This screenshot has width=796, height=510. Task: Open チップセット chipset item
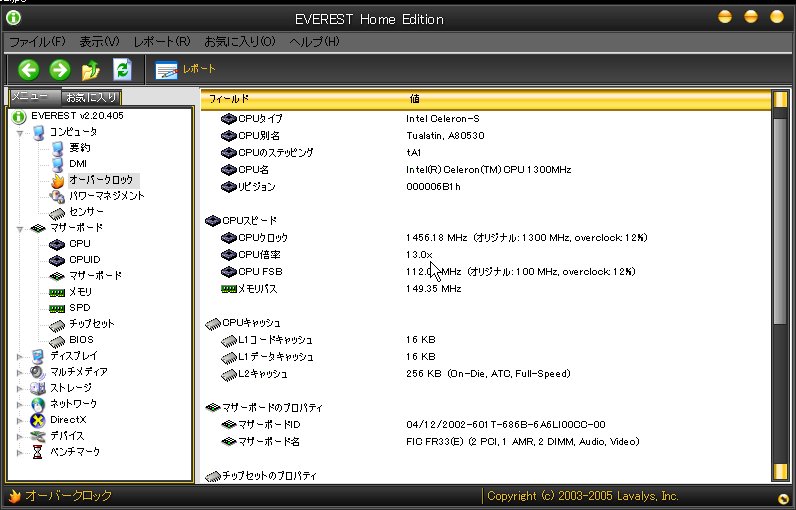[x=91, y=324]
